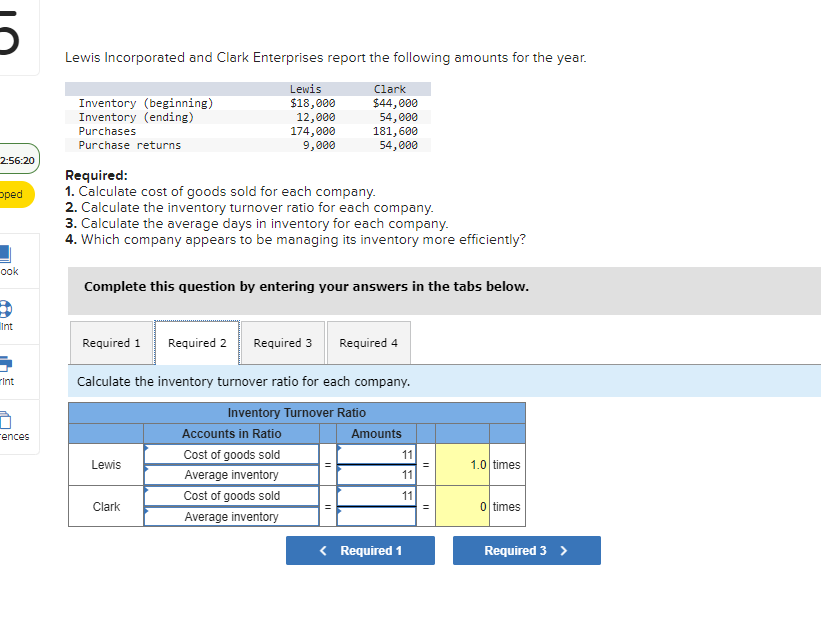Click the left chevron on Required 1 button
Viewport: 821px width, 641px height.
(323, 550)
